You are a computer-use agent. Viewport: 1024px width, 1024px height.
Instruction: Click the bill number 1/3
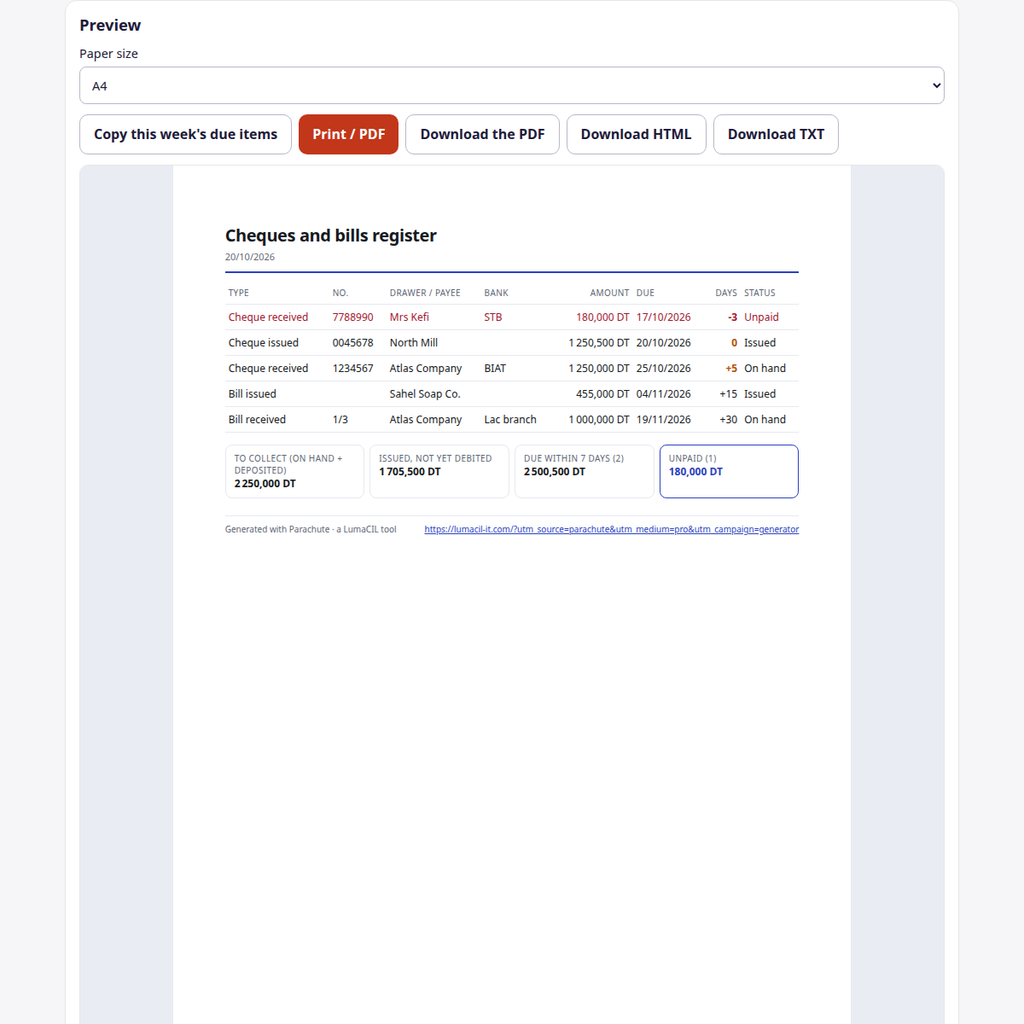[340, 419]
